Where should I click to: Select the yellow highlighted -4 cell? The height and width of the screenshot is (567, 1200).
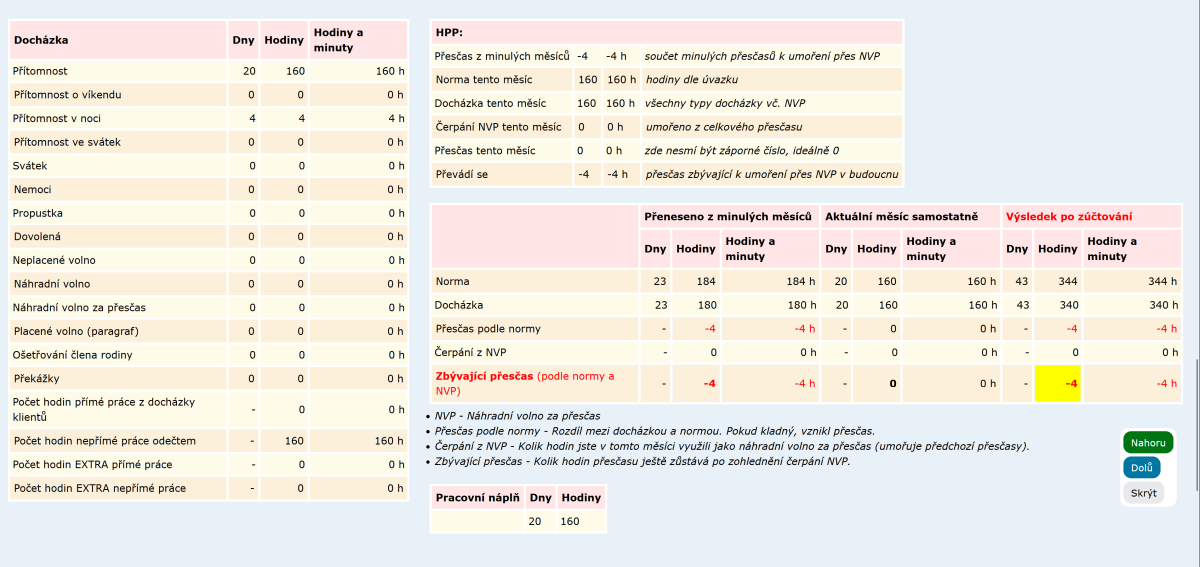1059,383
